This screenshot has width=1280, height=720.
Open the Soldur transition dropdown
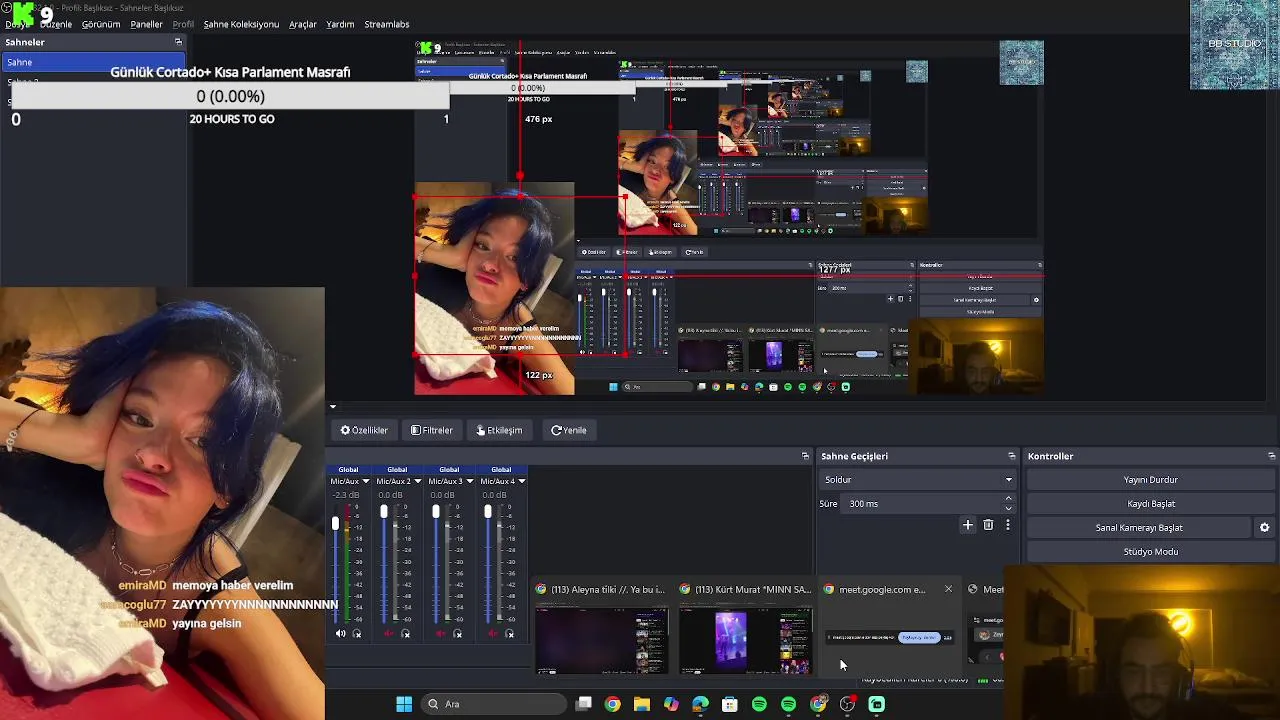pos(918,480)
